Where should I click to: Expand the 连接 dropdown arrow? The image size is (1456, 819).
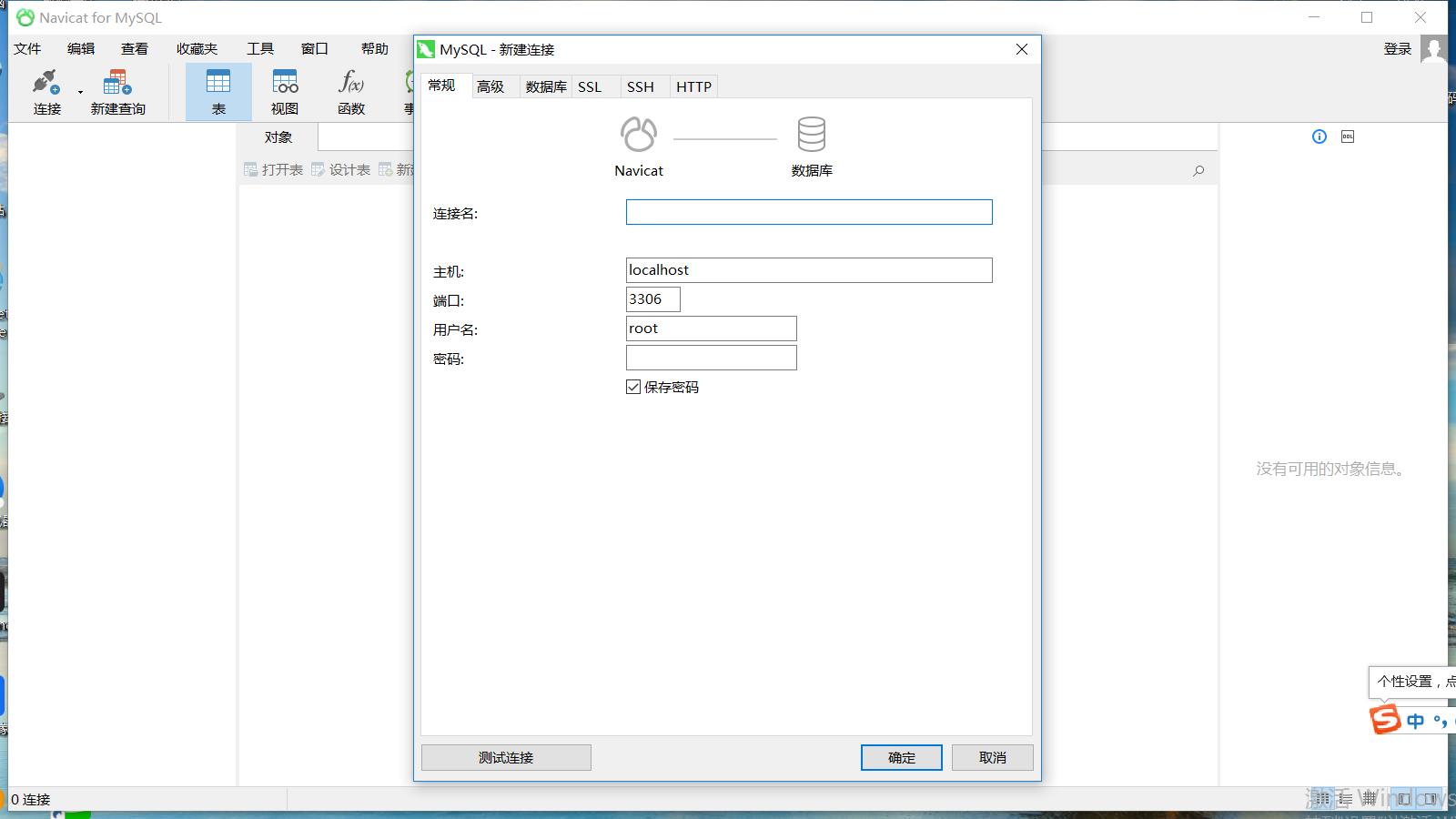pyautogui.click(x=80, y=92)
